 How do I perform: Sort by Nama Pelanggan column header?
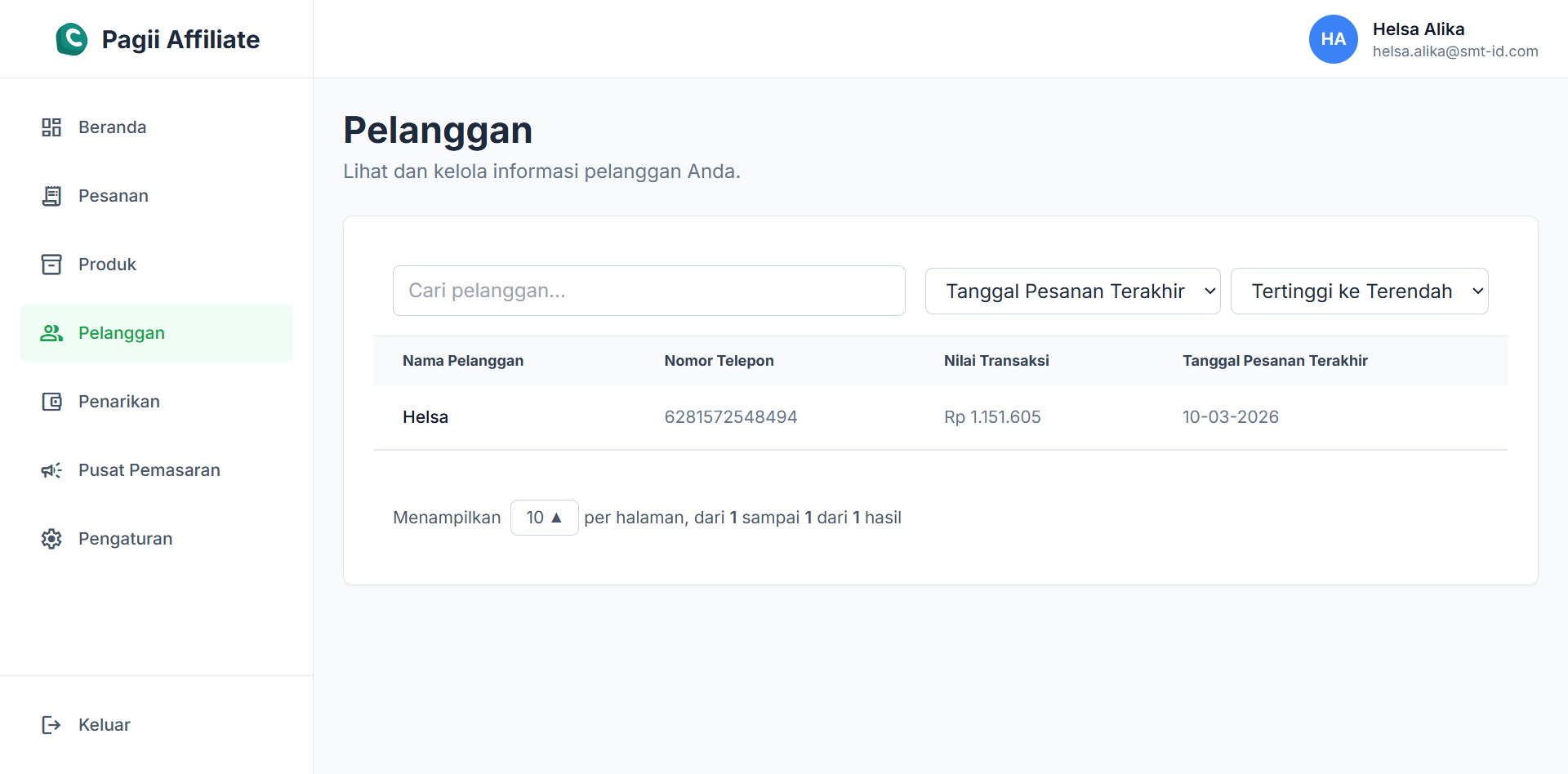[462, 360]
